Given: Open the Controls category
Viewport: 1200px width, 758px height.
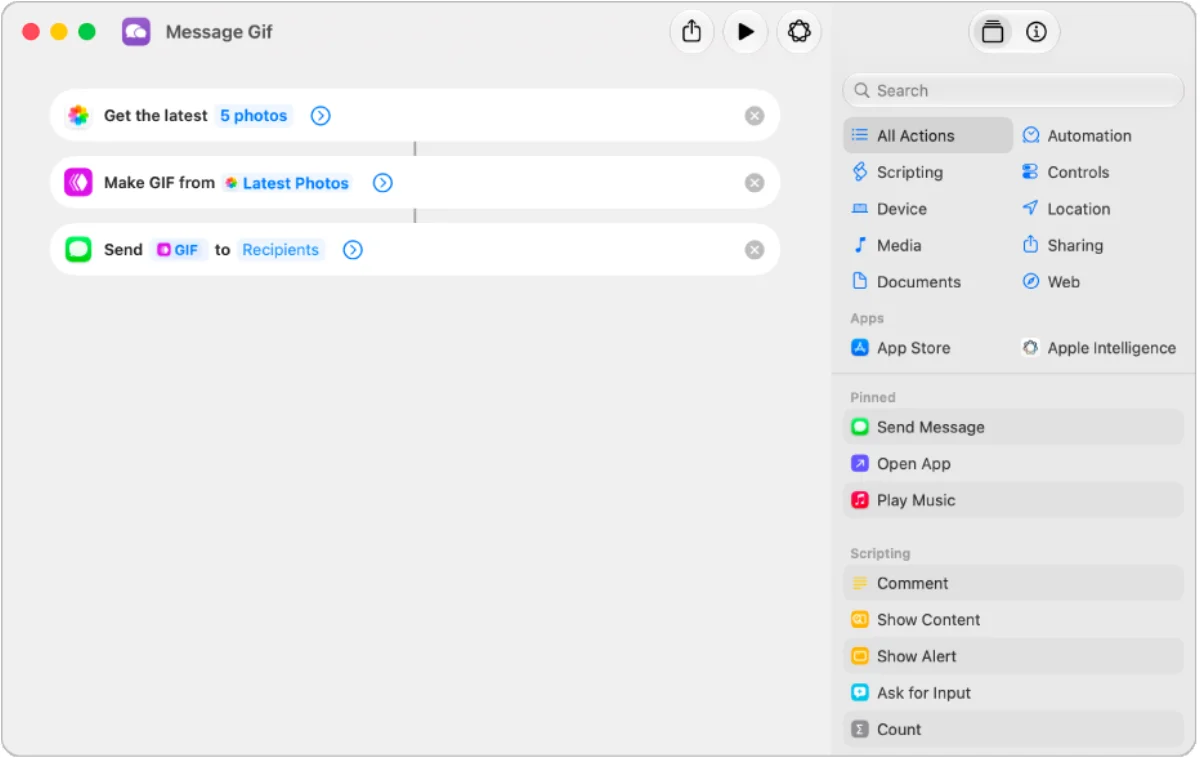Looking at the screenshot, I should (1065, 172).
